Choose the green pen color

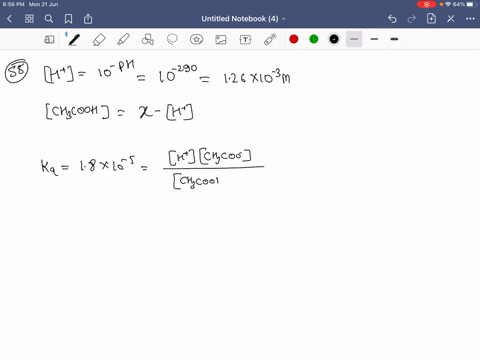(314, 39)
